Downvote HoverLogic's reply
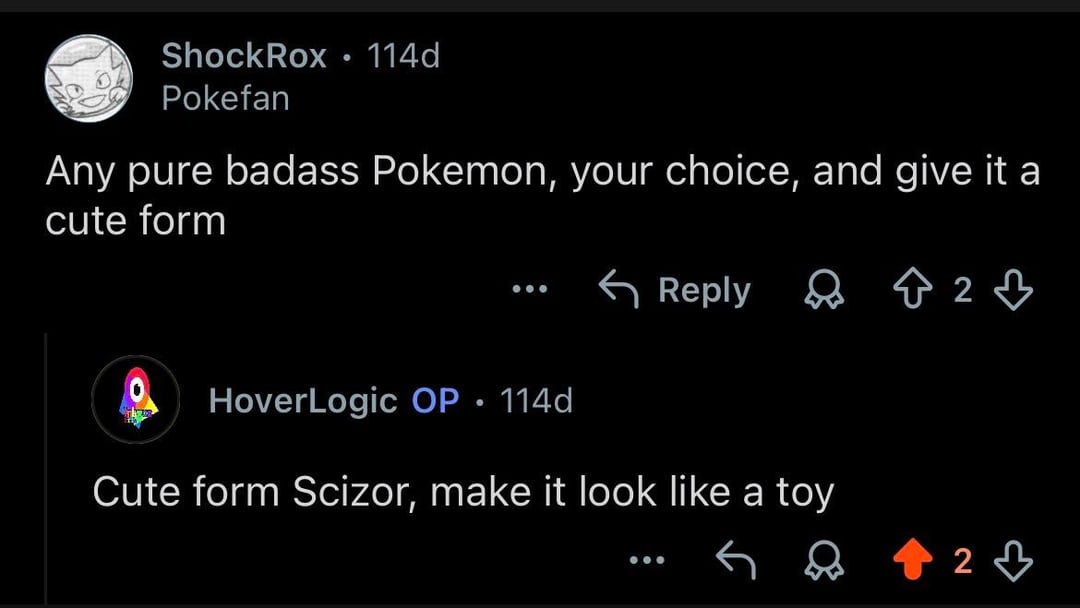Screen dimensions: 1080x608 [1014, 561]
